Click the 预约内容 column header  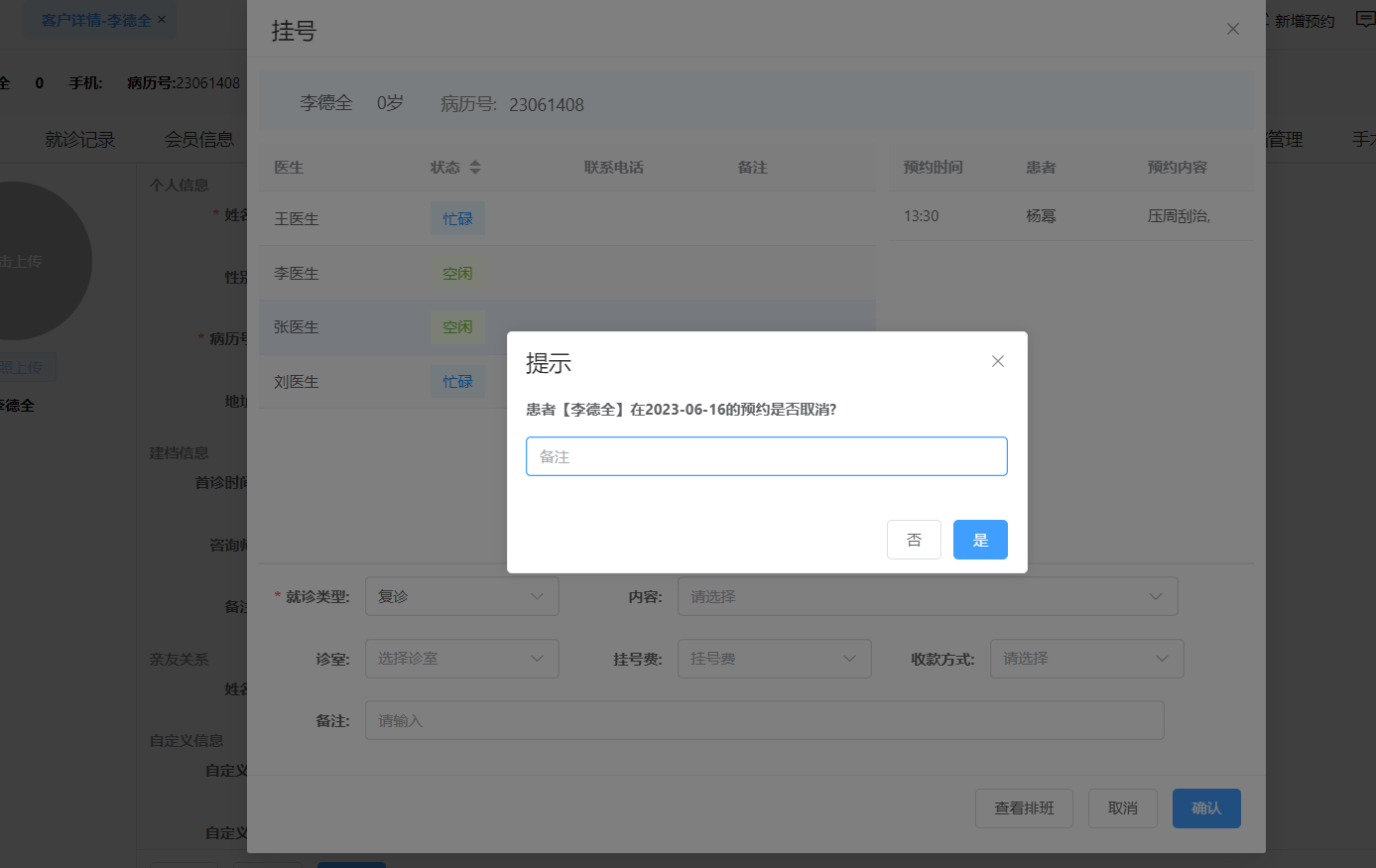[x=1177, y=168]
